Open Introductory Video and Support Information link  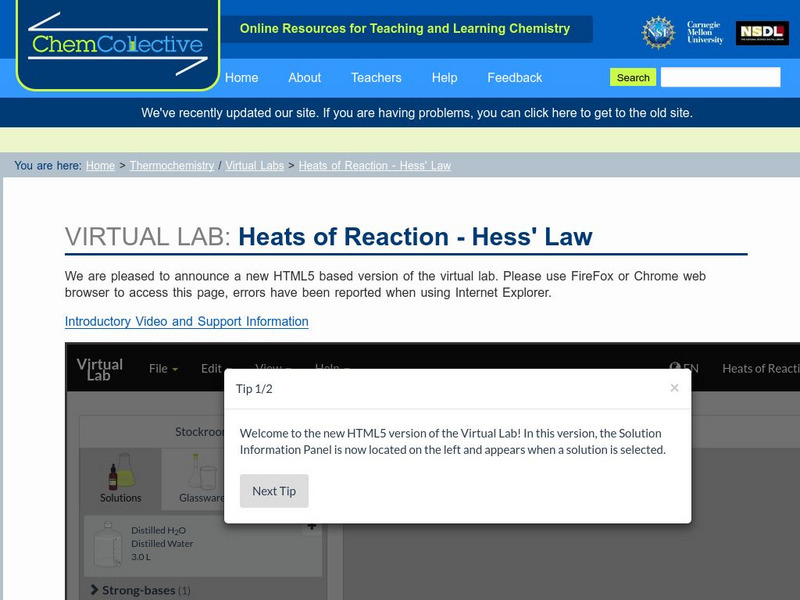pos(186,321)
